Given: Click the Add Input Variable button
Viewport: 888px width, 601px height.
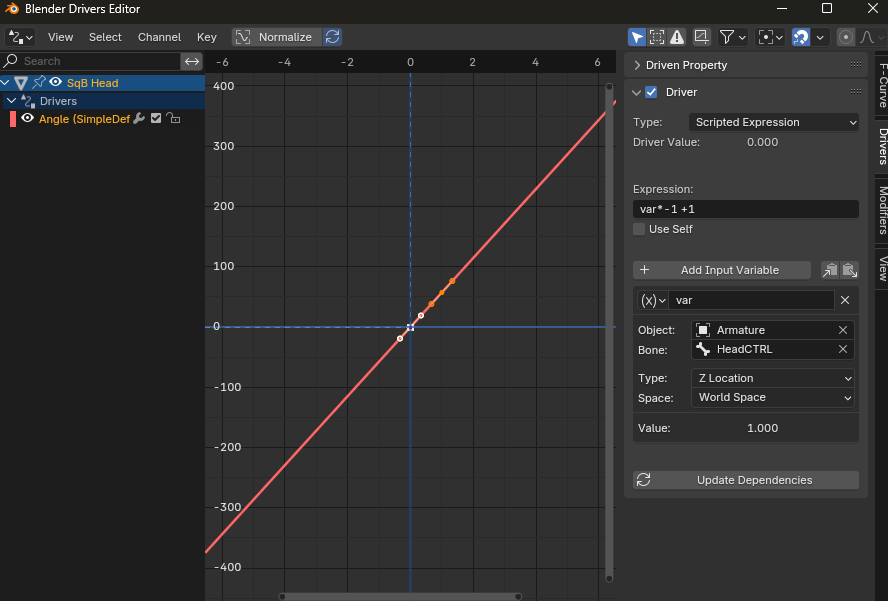Looking at the screenshot, I should point(722,270).
